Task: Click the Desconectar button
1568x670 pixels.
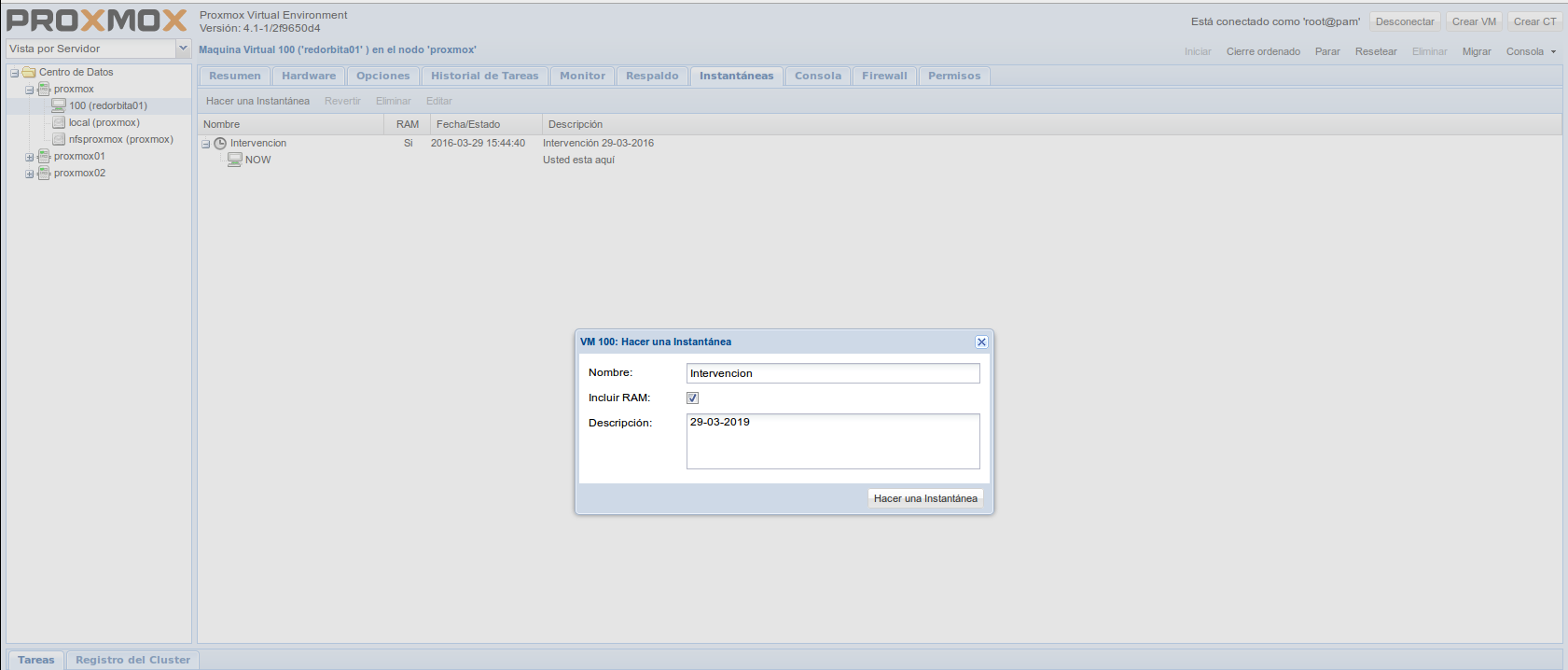Action: click(1404, 21)
